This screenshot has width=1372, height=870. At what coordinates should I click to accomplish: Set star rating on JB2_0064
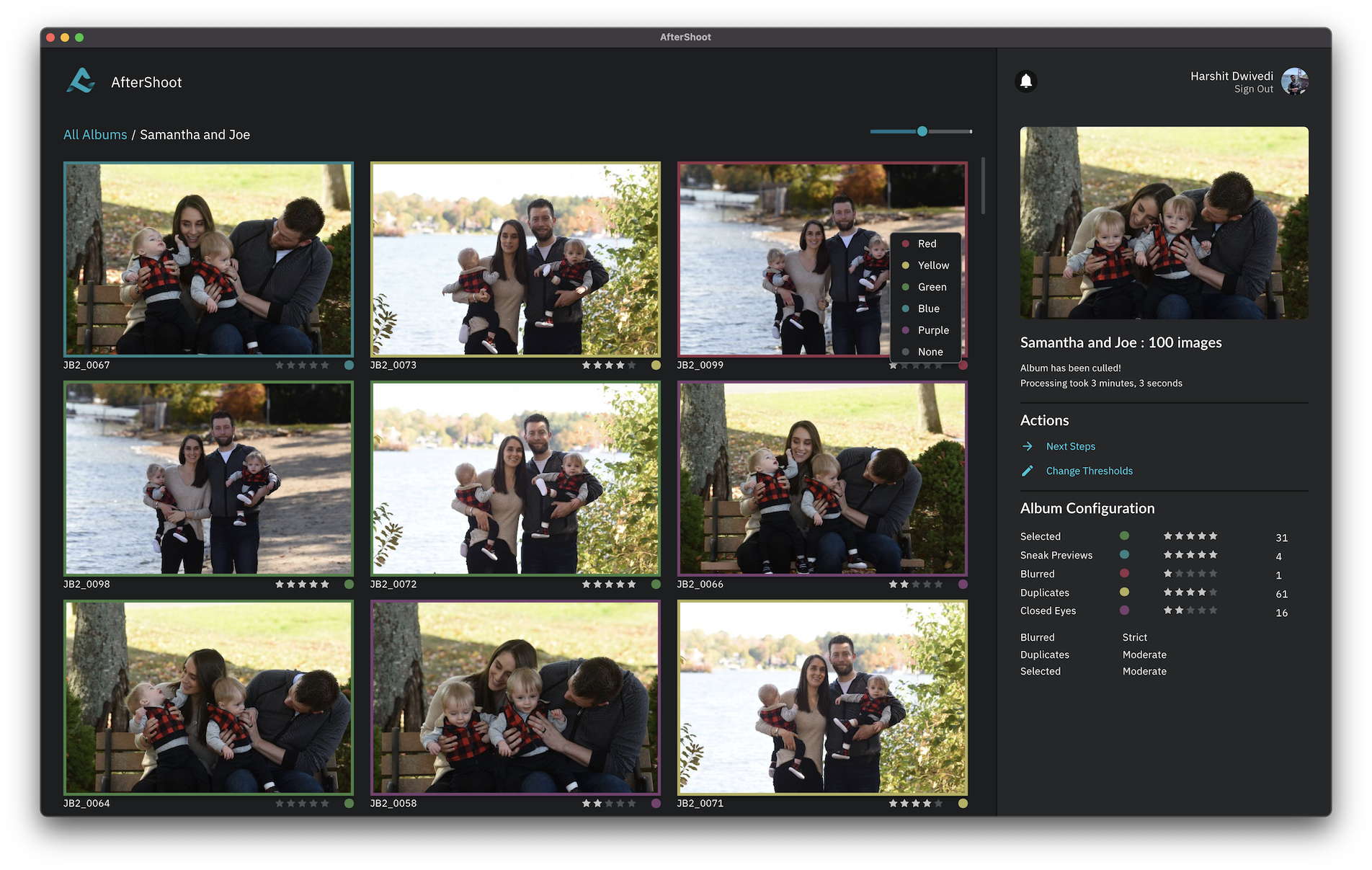pos(302,804)
